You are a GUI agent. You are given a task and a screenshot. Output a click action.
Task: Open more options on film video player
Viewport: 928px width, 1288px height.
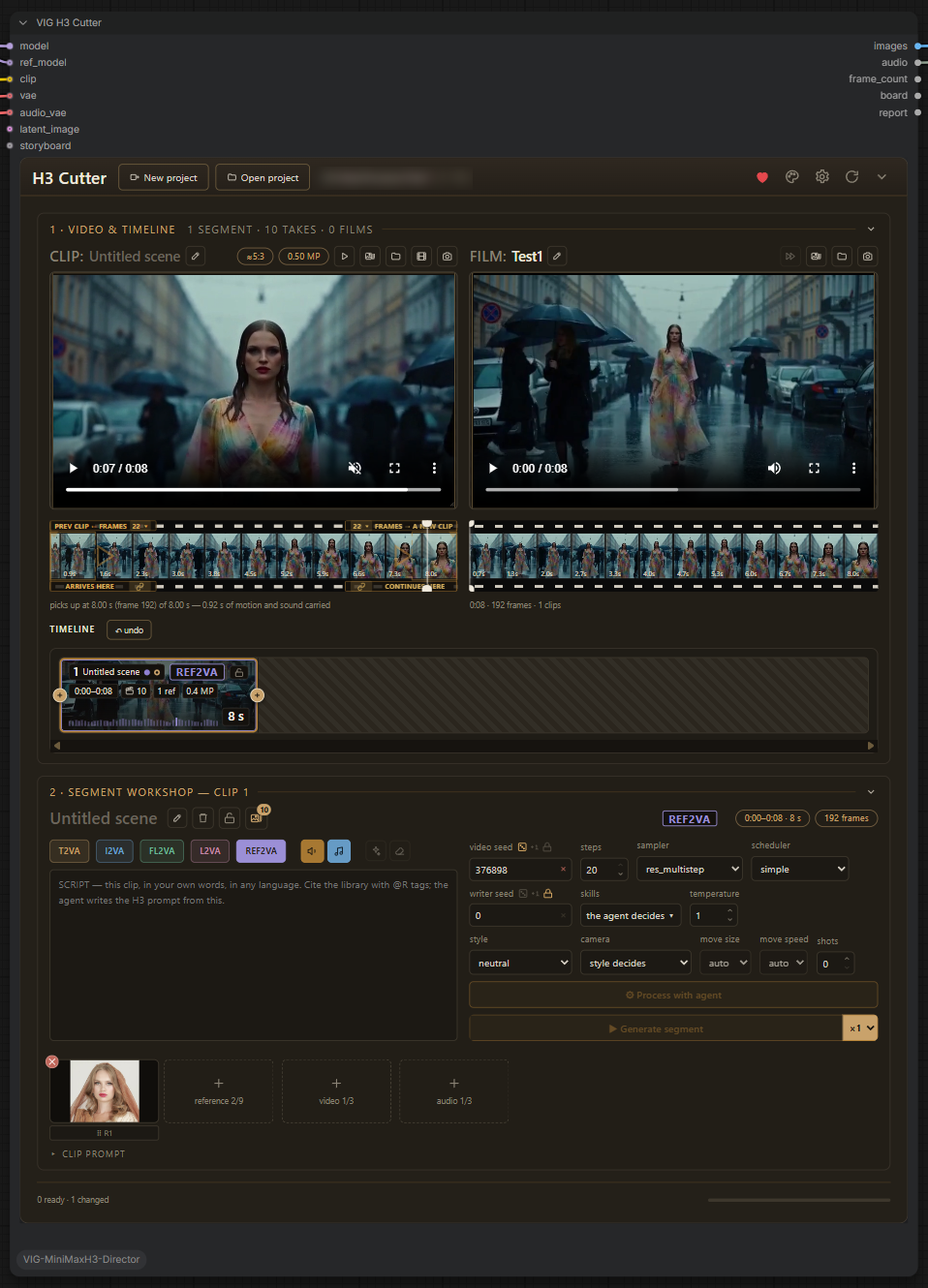tap(853, 468)
